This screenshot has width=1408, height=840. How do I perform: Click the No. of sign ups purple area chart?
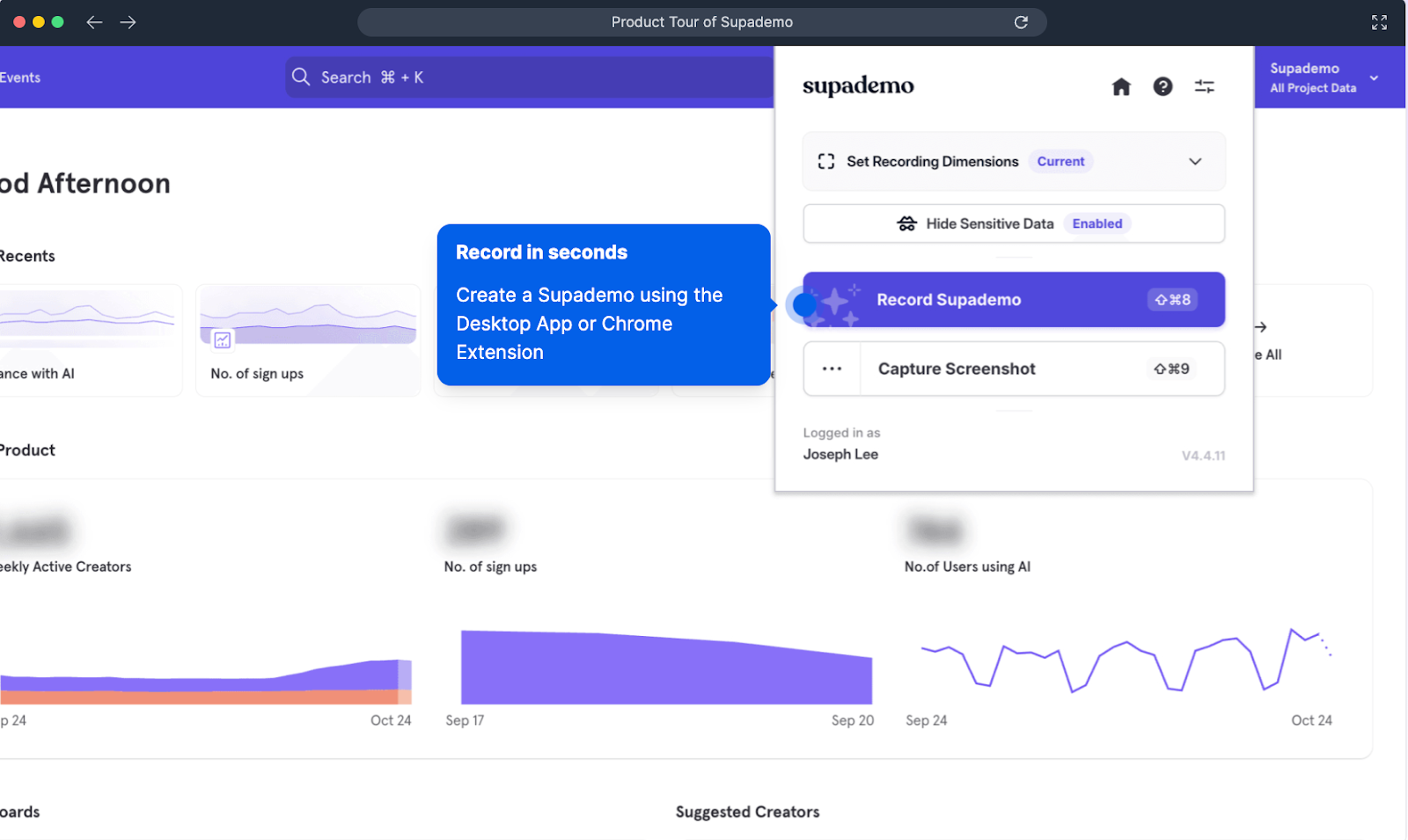tap(666, 668)
